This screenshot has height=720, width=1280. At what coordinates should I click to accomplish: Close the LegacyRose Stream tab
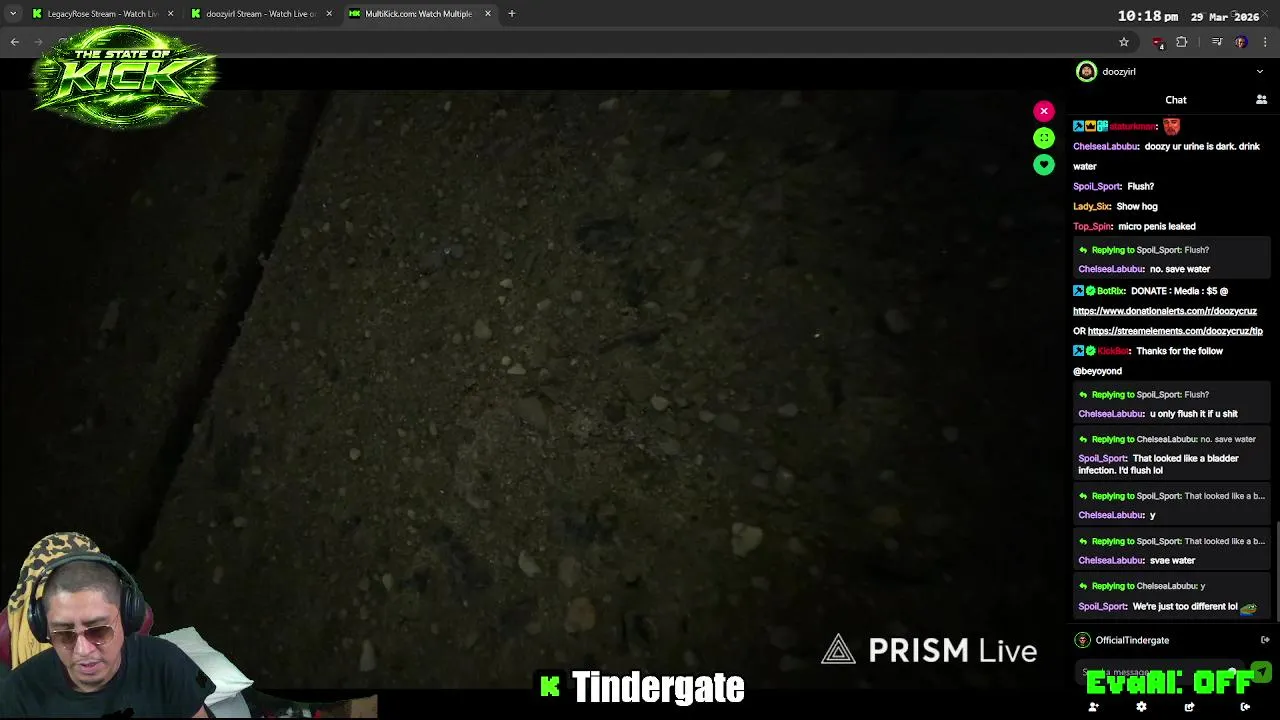click(x=170, y=14)
